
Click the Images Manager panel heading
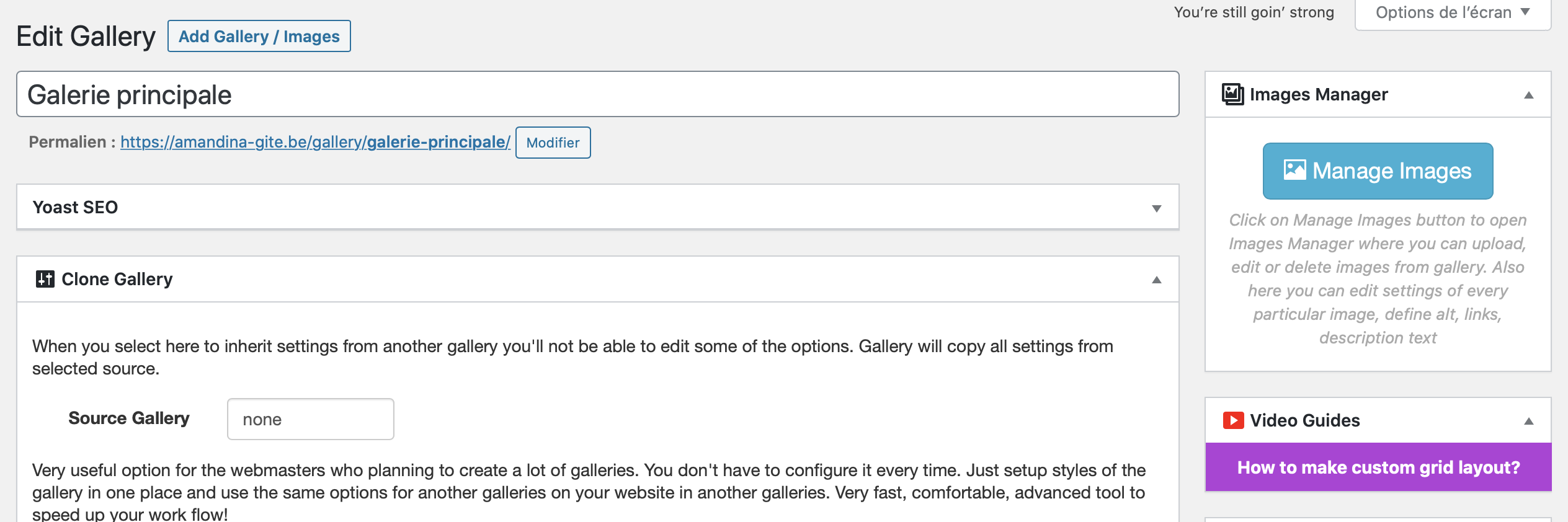click(1318, 94)
